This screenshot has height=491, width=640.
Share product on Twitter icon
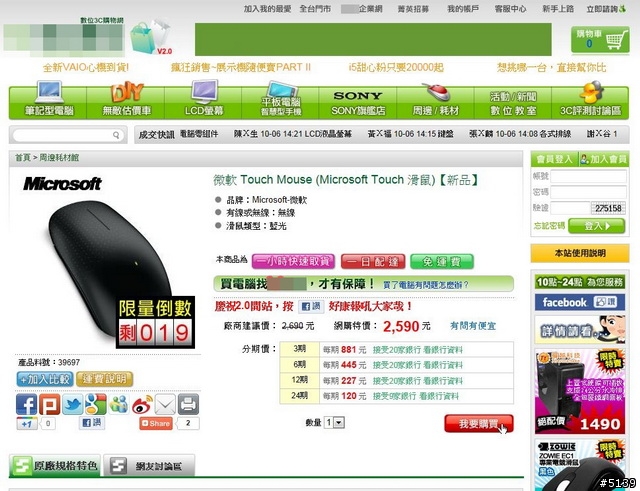73,404
